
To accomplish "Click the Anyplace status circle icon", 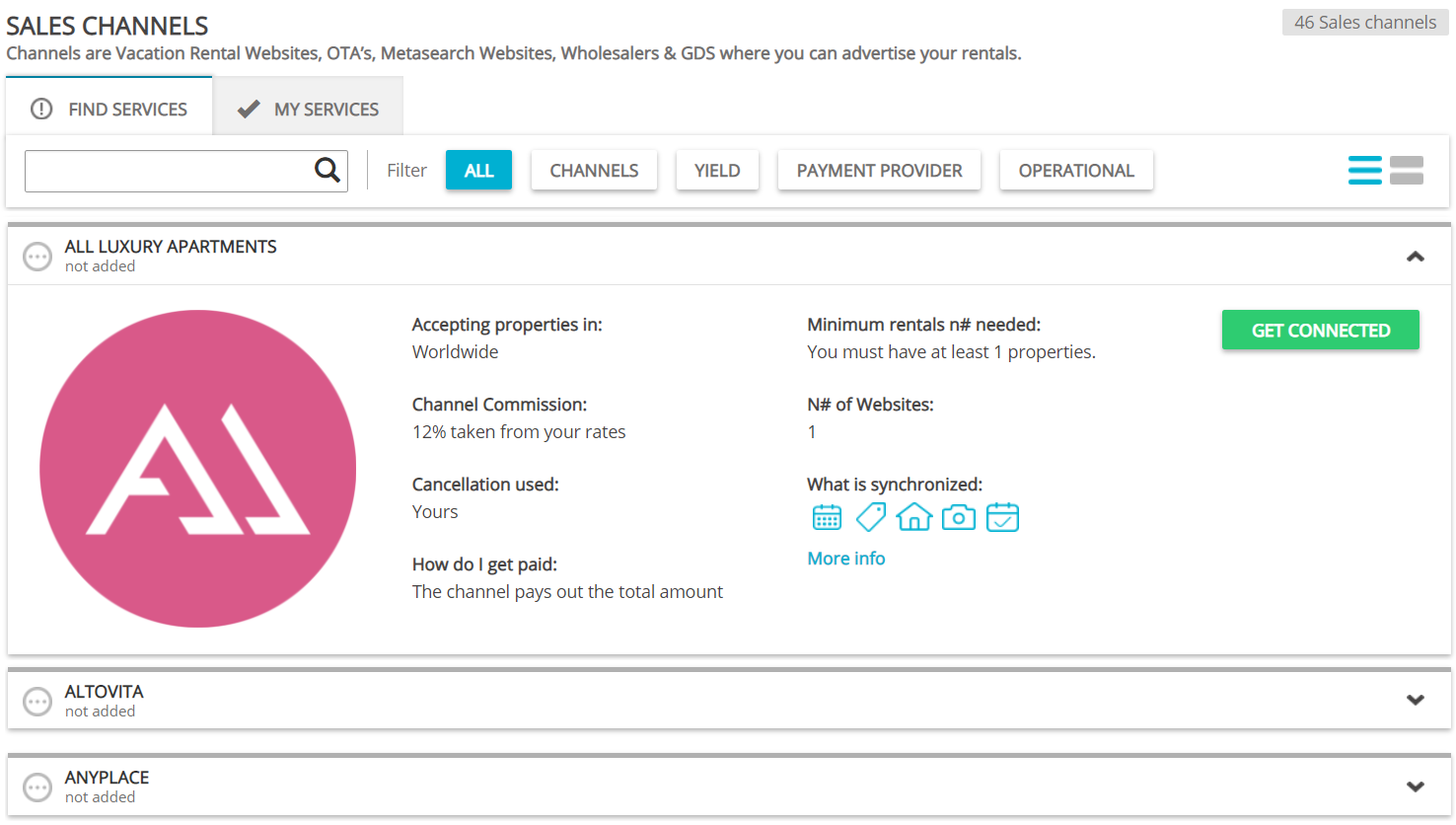I will click(37, 787).
